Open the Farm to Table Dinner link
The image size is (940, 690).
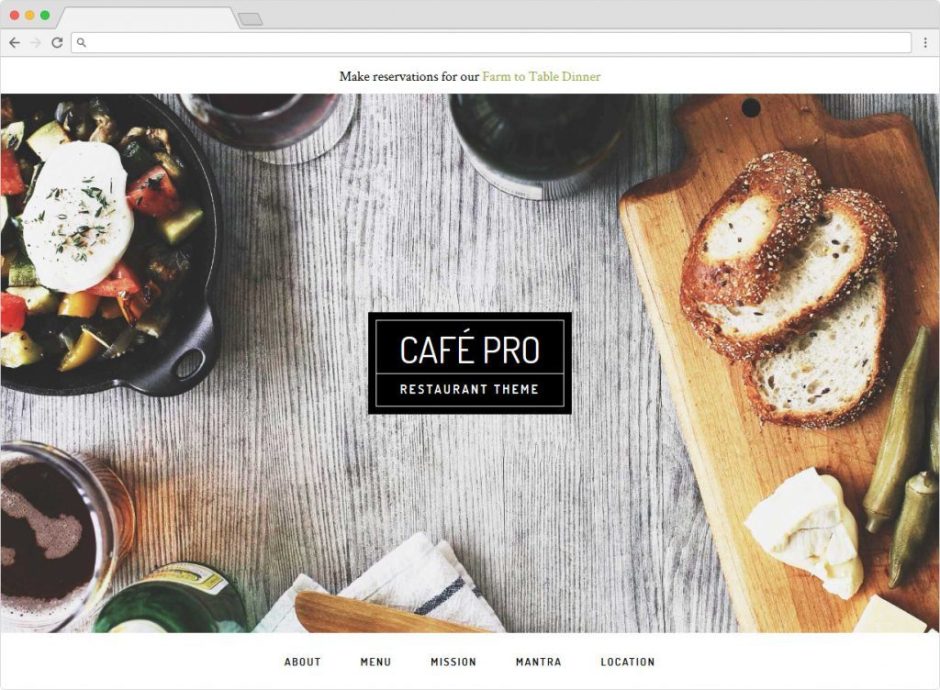pos(541,77)
